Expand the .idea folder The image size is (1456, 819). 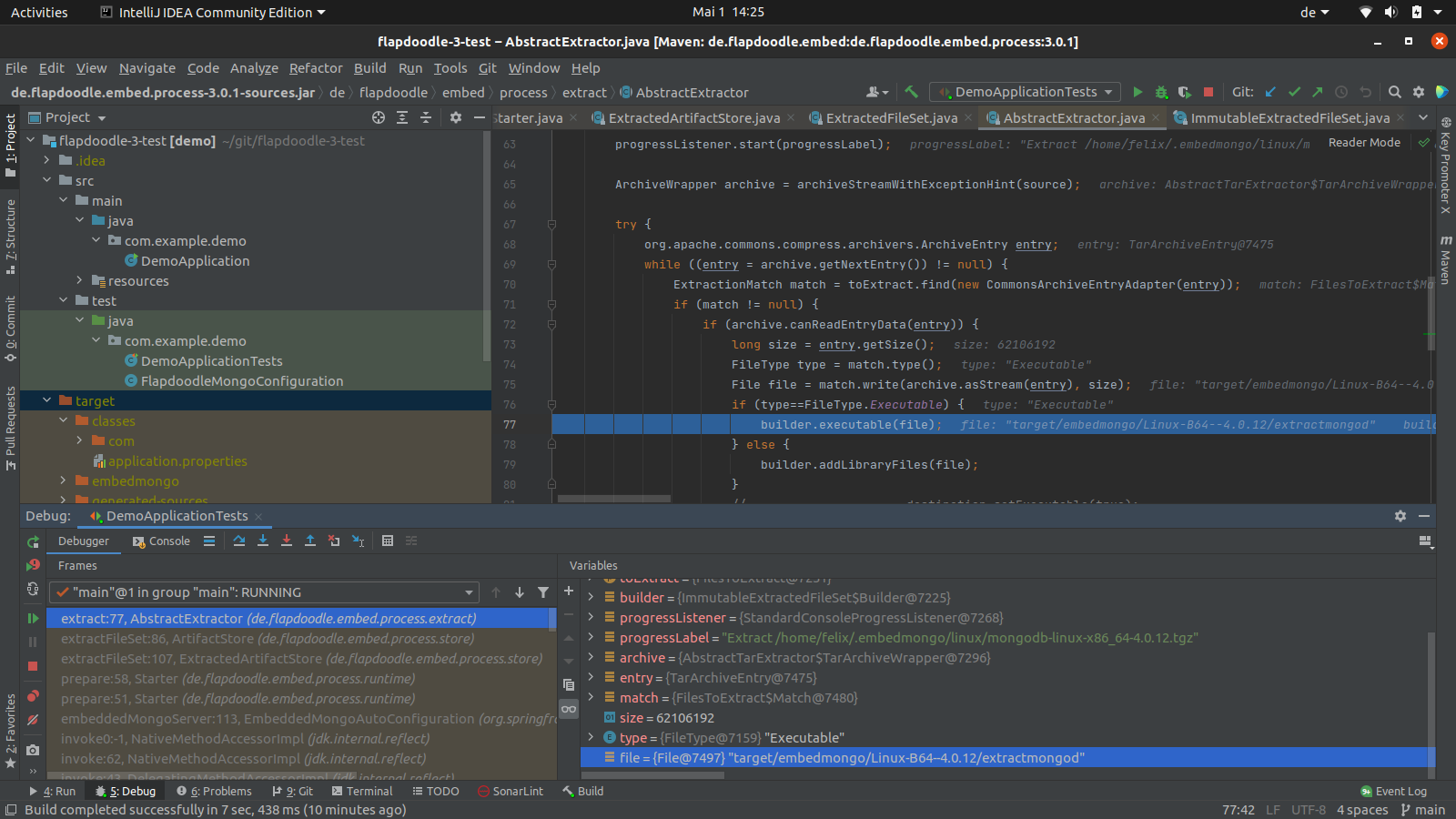click(46, 160)
